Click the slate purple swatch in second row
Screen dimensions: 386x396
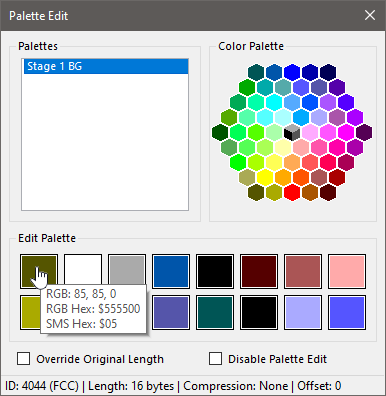(171, 312)
